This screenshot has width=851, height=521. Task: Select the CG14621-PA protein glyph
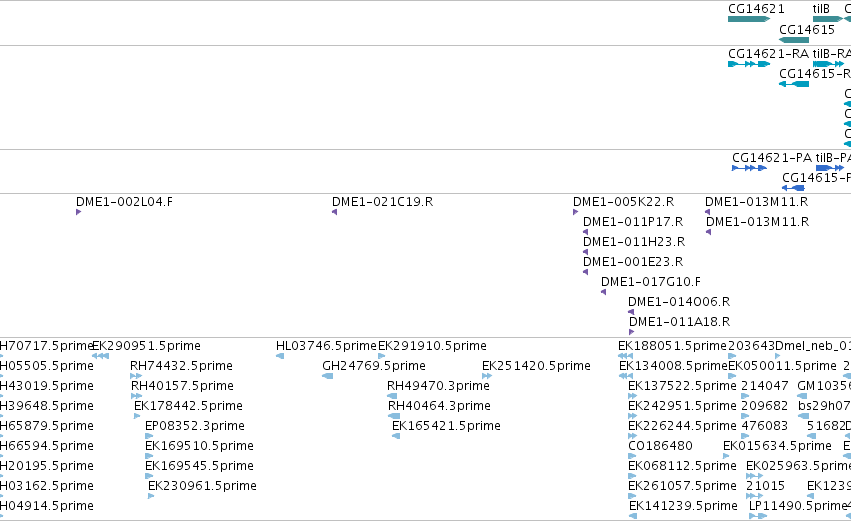coord(750,168)
